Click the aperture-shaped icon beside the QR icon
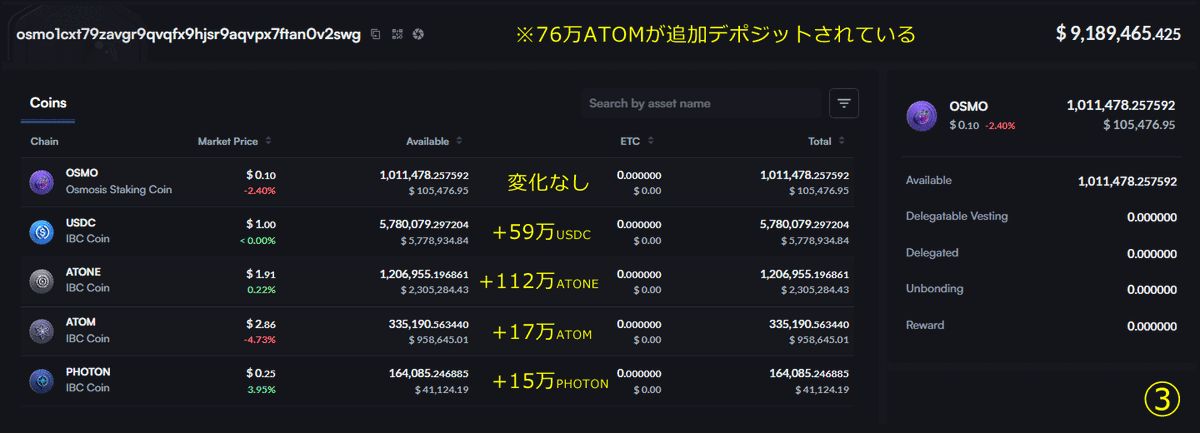 coord(418,34)
